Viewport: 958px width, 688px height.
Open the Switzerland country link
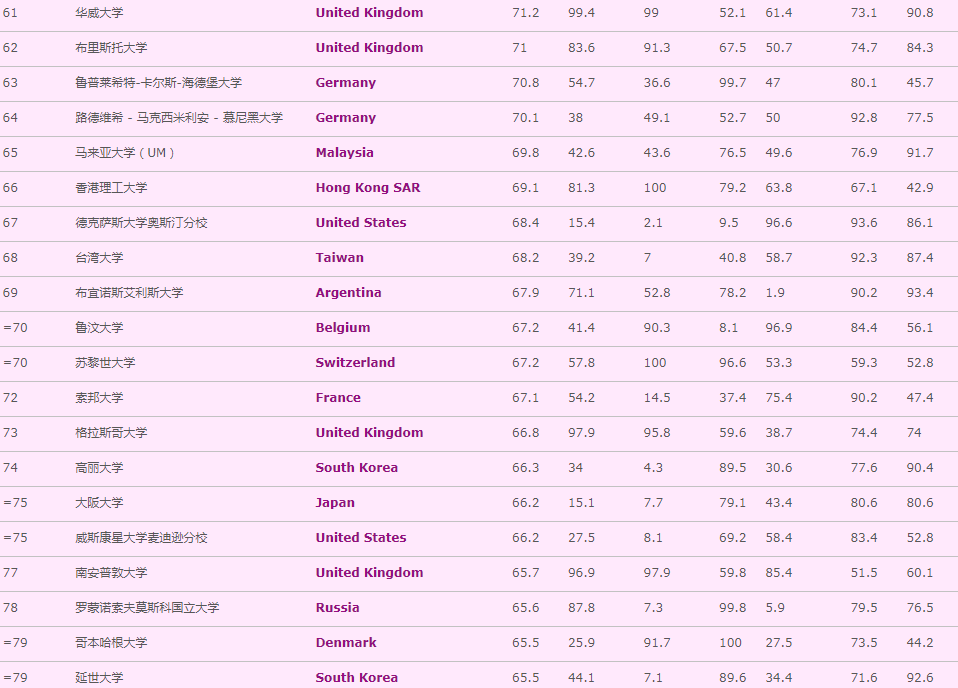[355, 362]
